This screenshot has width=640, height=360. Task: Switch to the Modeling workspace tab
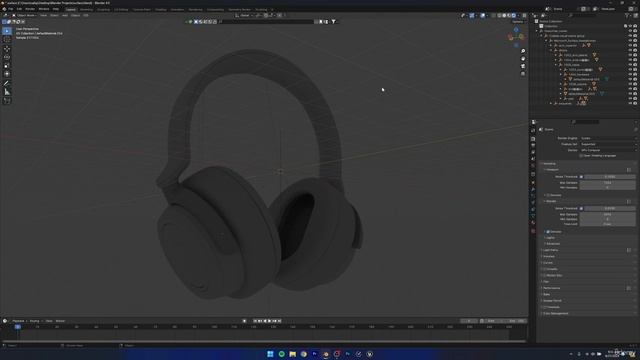tap(86, 9)
